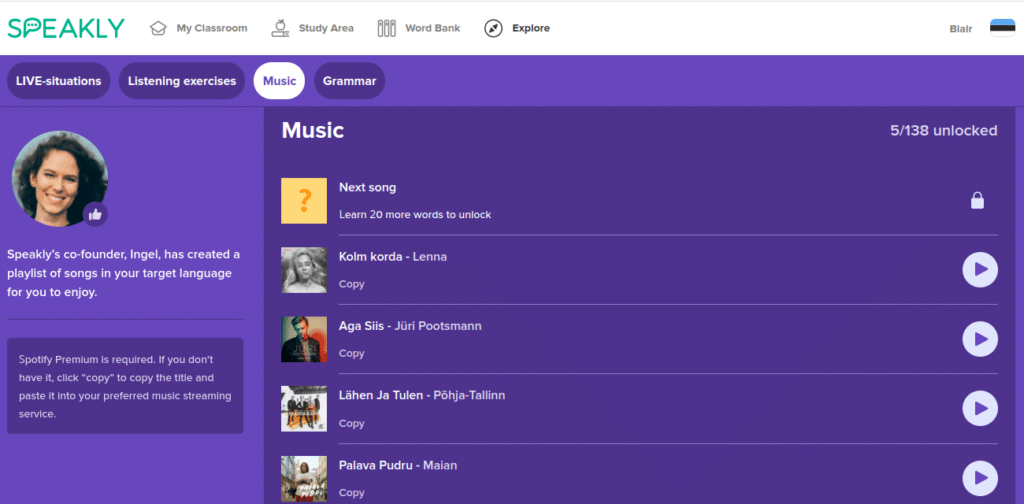Open My Classroom from the top navigation
This screenshot has height=504, width=1024.
point(198,28)
